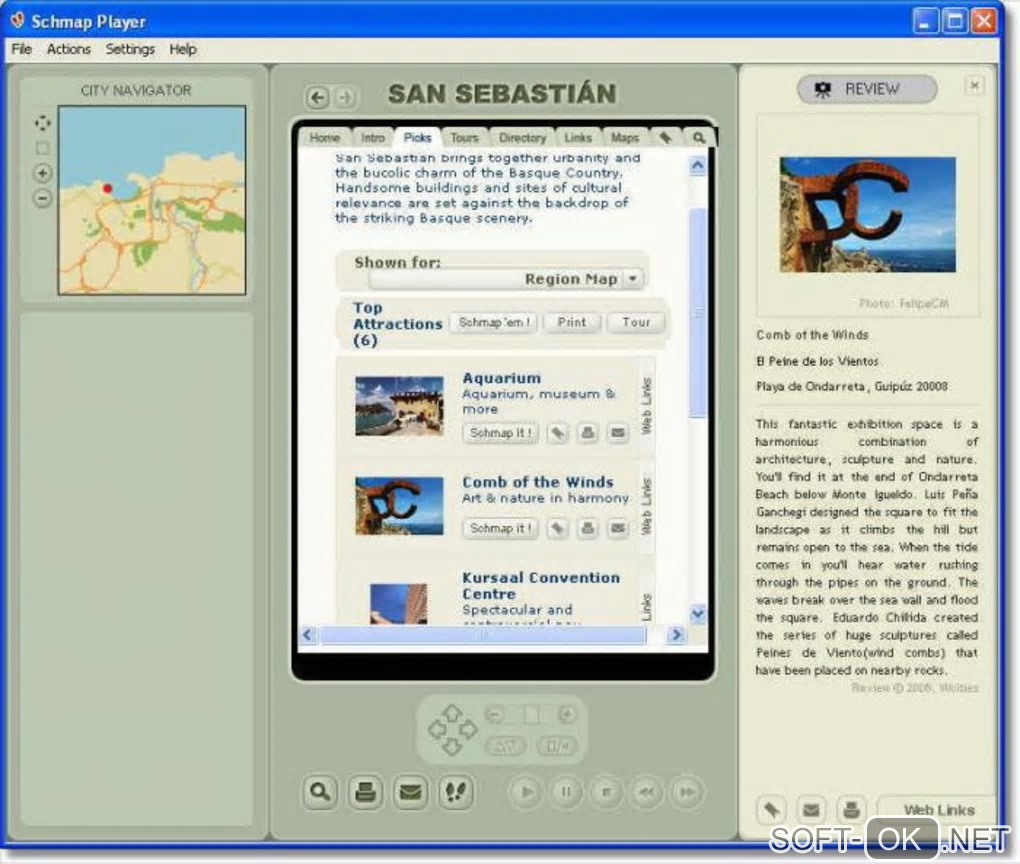The height and width of the screenshot is (864, 1020).
Task: Click the Aquarium title link
Action: click(502, 378)
